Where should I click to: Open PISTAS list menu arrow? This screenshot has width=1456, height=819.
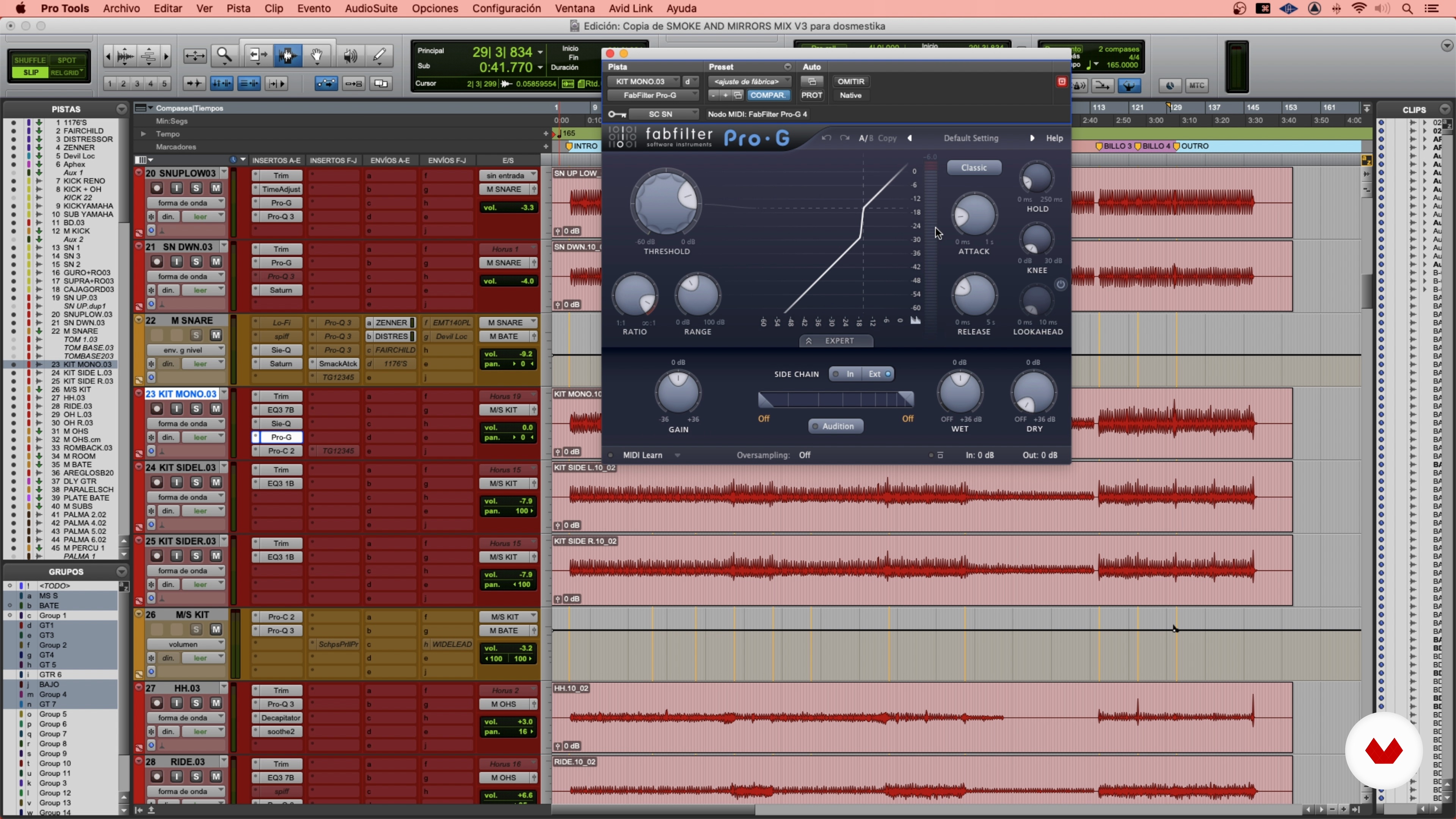(121, 109)
